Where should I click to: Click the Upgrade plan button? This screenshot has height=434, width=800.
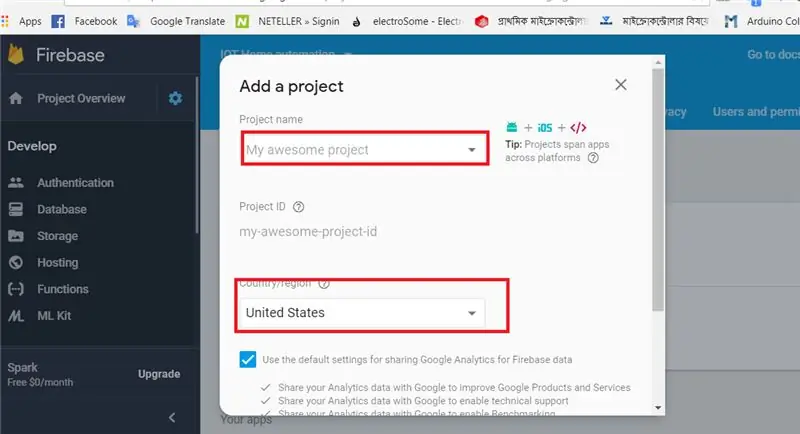pyautogui.click(x=159, y=374)
